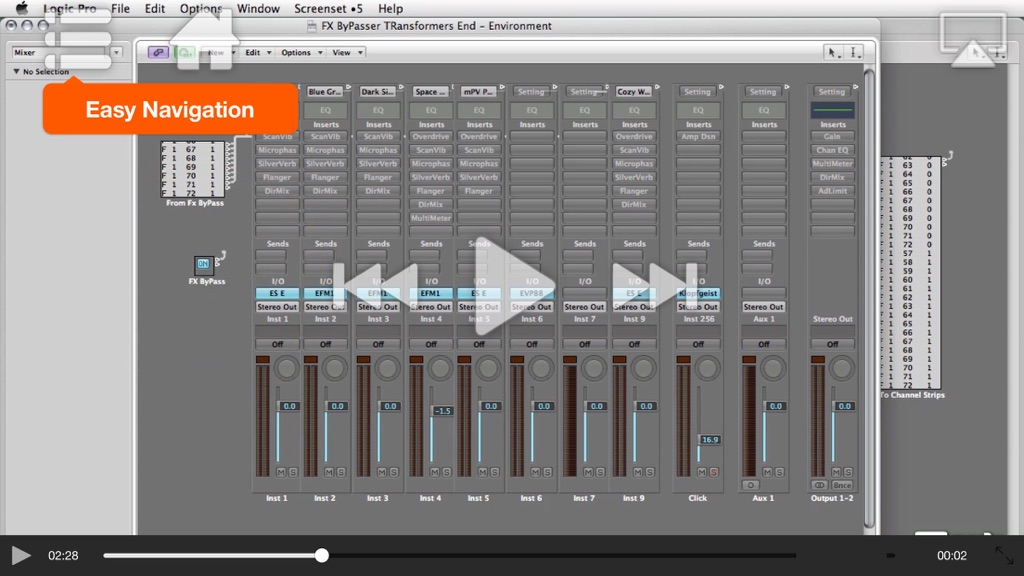Select the To Channel Strips transformer object
This screenshot has width=1024, height=576.
click(x=910, y=272)
